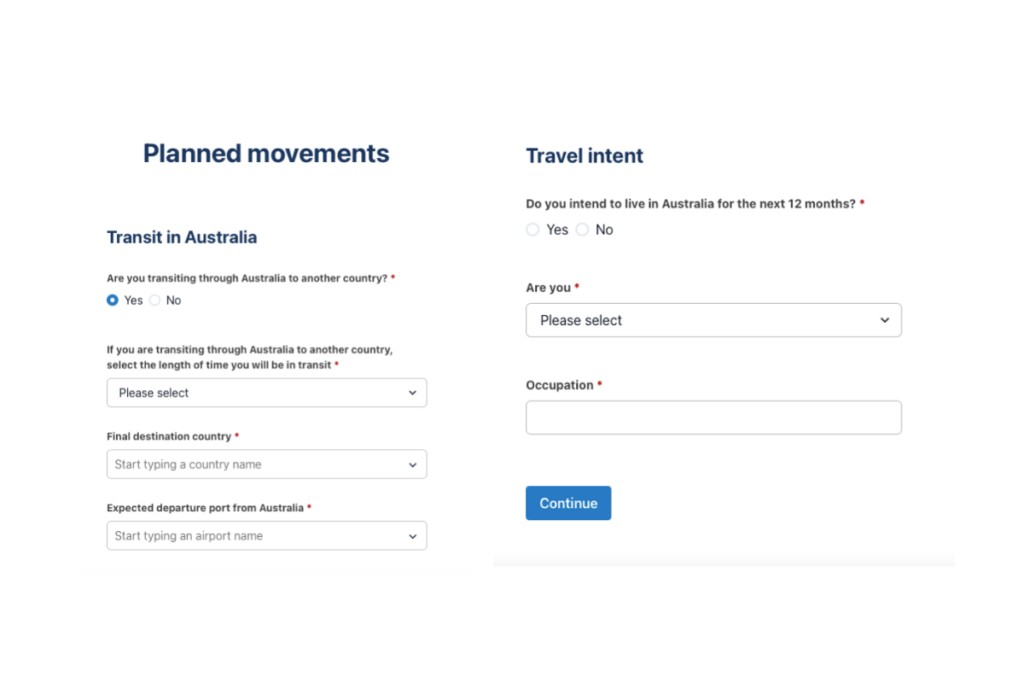
Task: Click chevron arrow in Expected departure port field
Action: tap(412, 537)
